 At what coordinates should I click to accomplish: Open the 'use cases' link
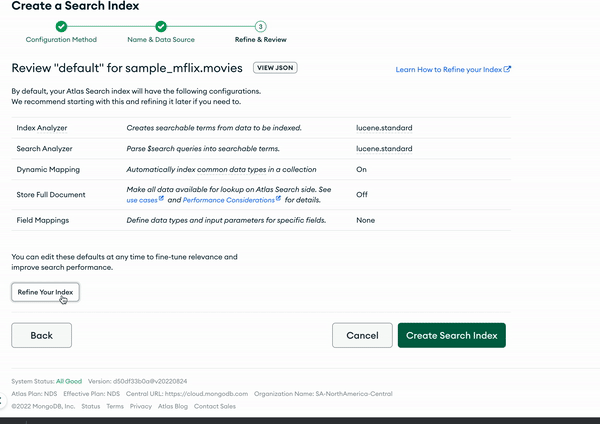(x=140, y=200)
